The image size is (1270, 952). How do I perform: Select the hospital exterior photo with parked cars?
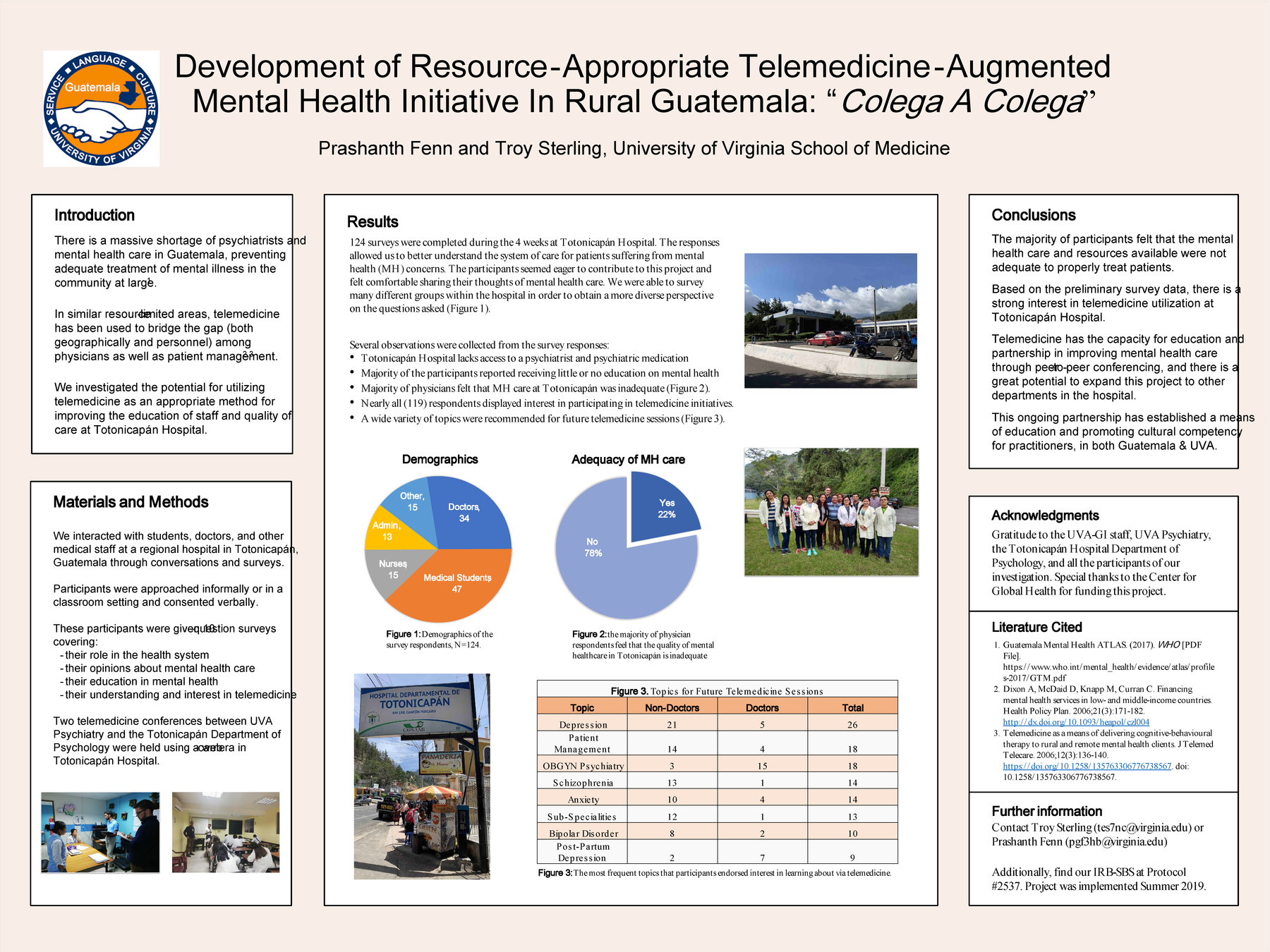[830, 320]
